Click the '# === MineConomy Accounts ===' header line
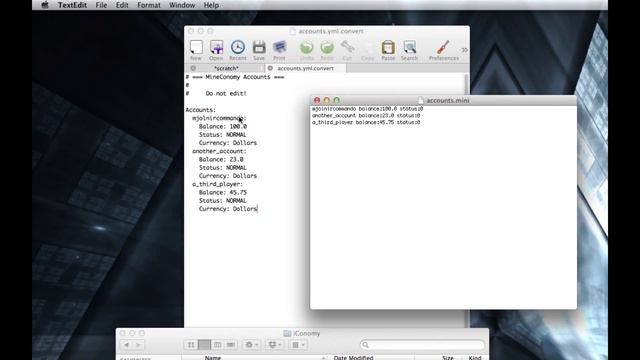640x360 pixels. [x=235, y=77]
